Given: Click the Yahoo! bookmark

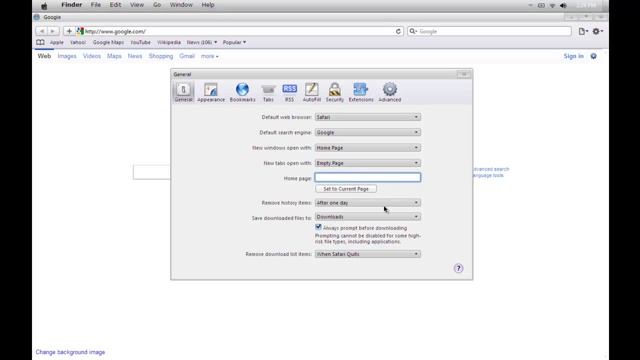Looking at the screenshot, I should coord(78,42).
